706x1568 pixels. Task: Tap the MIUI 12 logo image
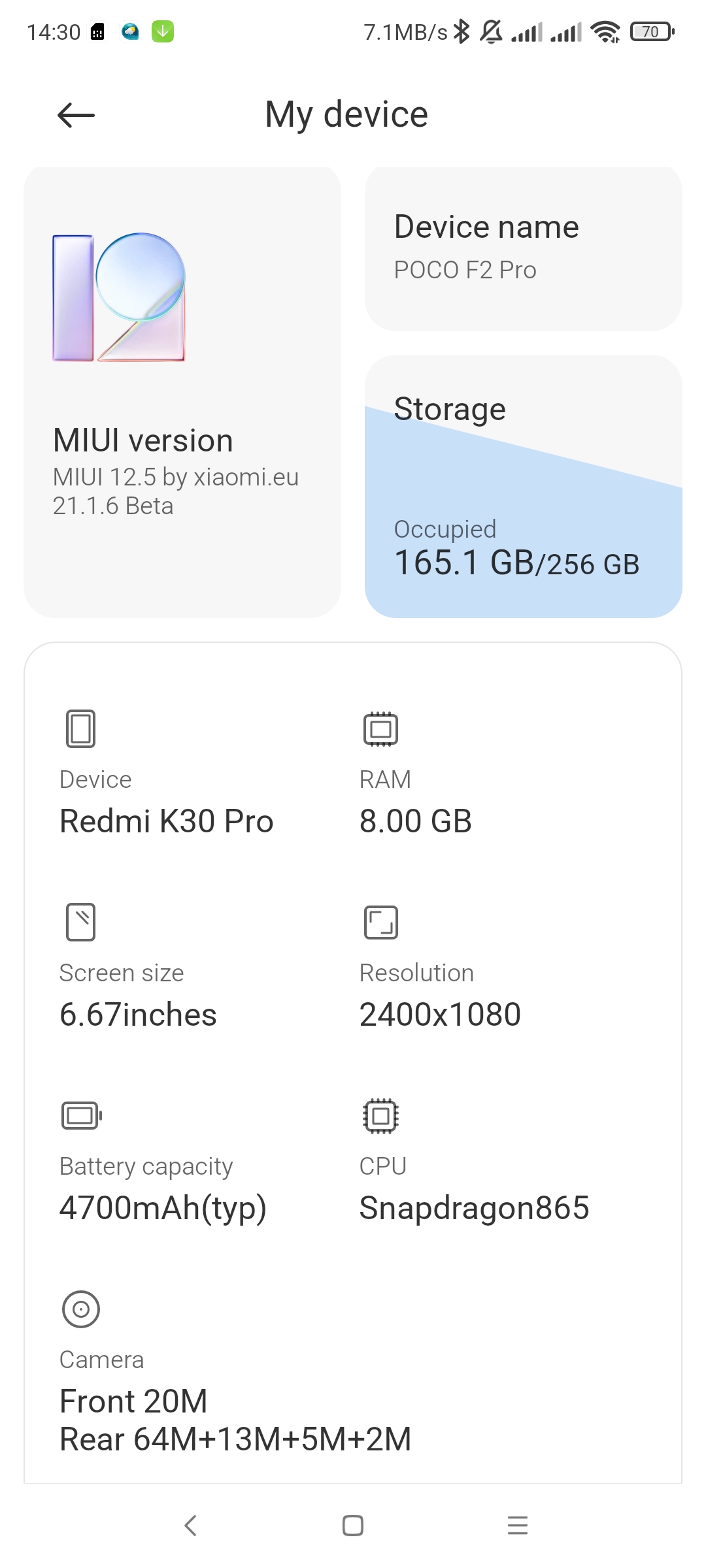[119, 297]
